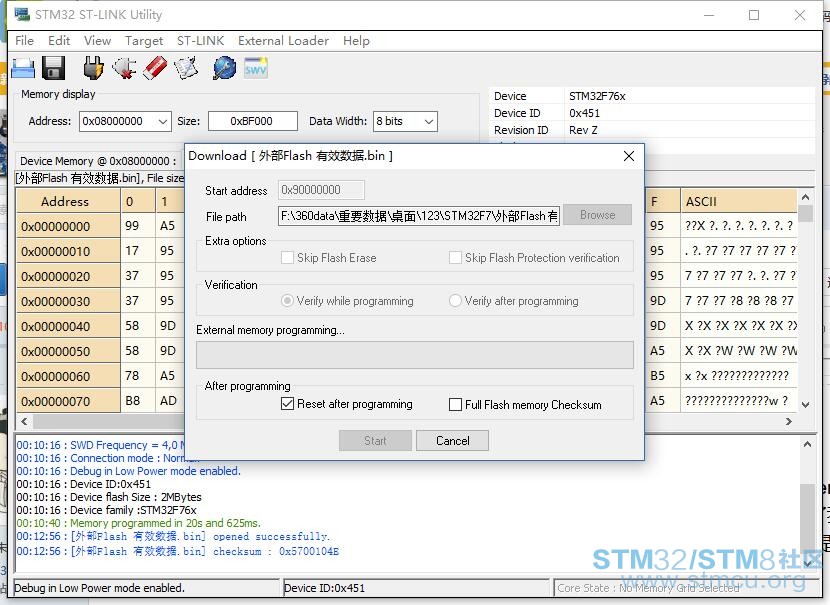Open the File menu

pos(24,41)
